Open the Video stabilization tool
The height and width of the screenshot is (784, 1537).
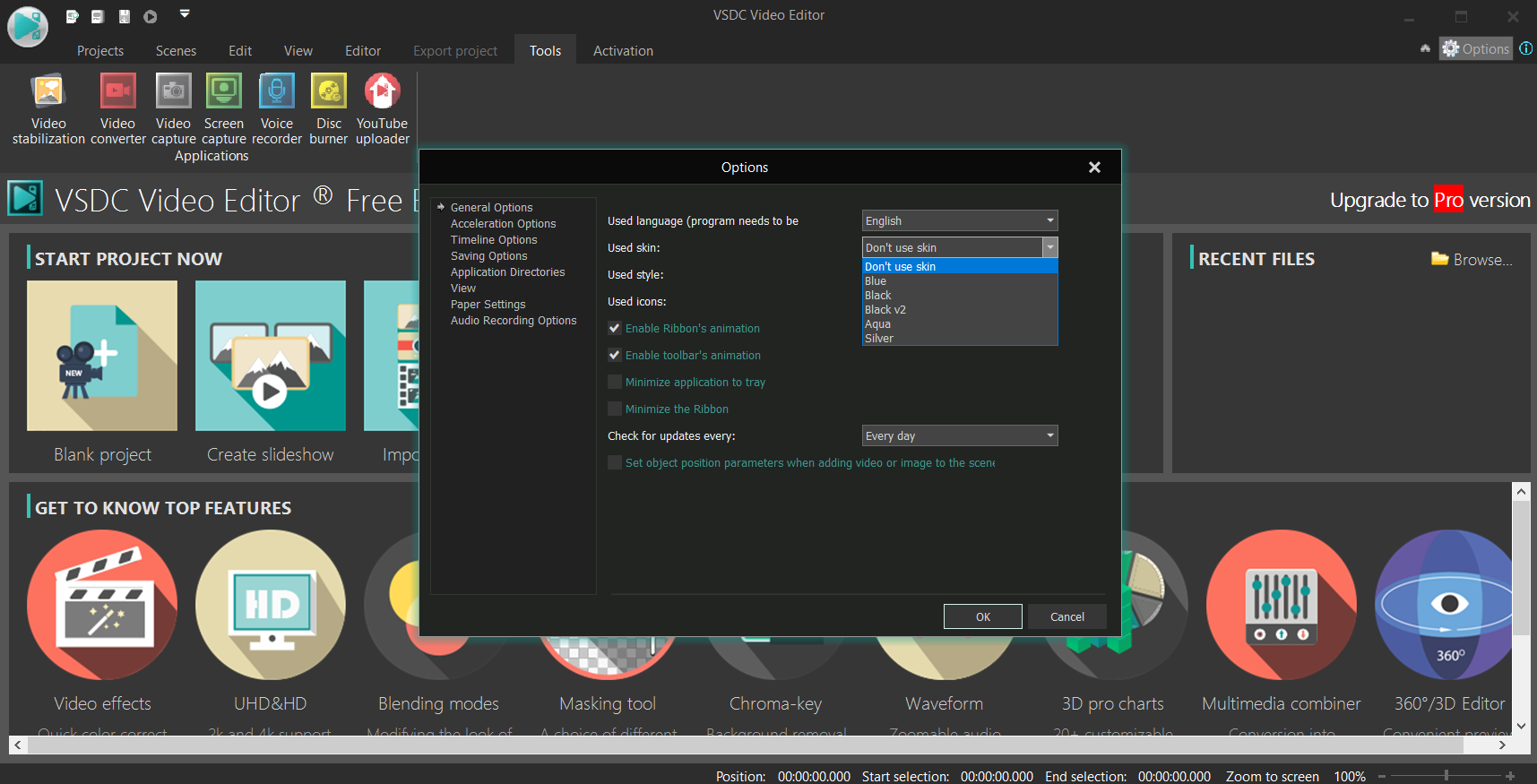48,108
